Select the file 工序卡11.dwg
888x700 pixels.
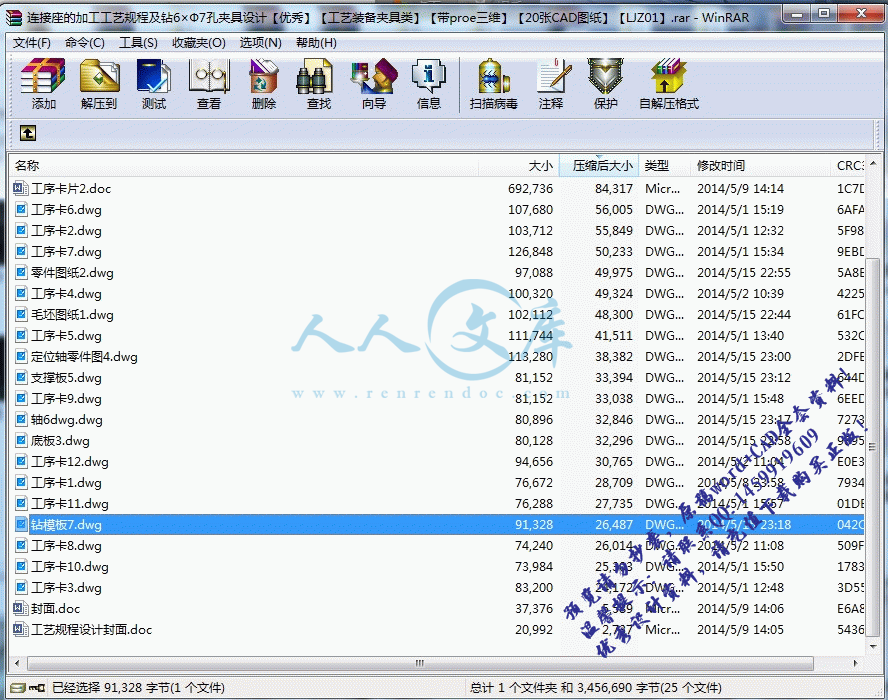coord(70,503)
